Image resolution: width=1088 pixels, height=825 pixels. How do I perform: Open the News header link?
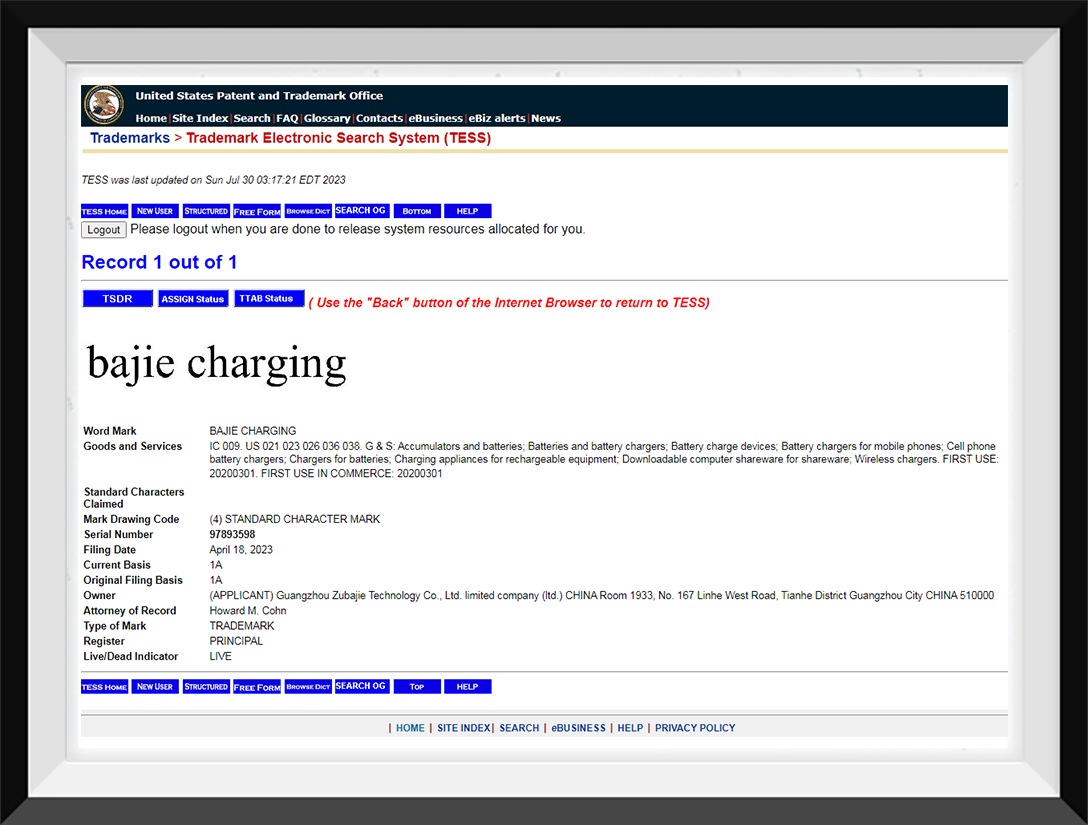pos(546,118)
